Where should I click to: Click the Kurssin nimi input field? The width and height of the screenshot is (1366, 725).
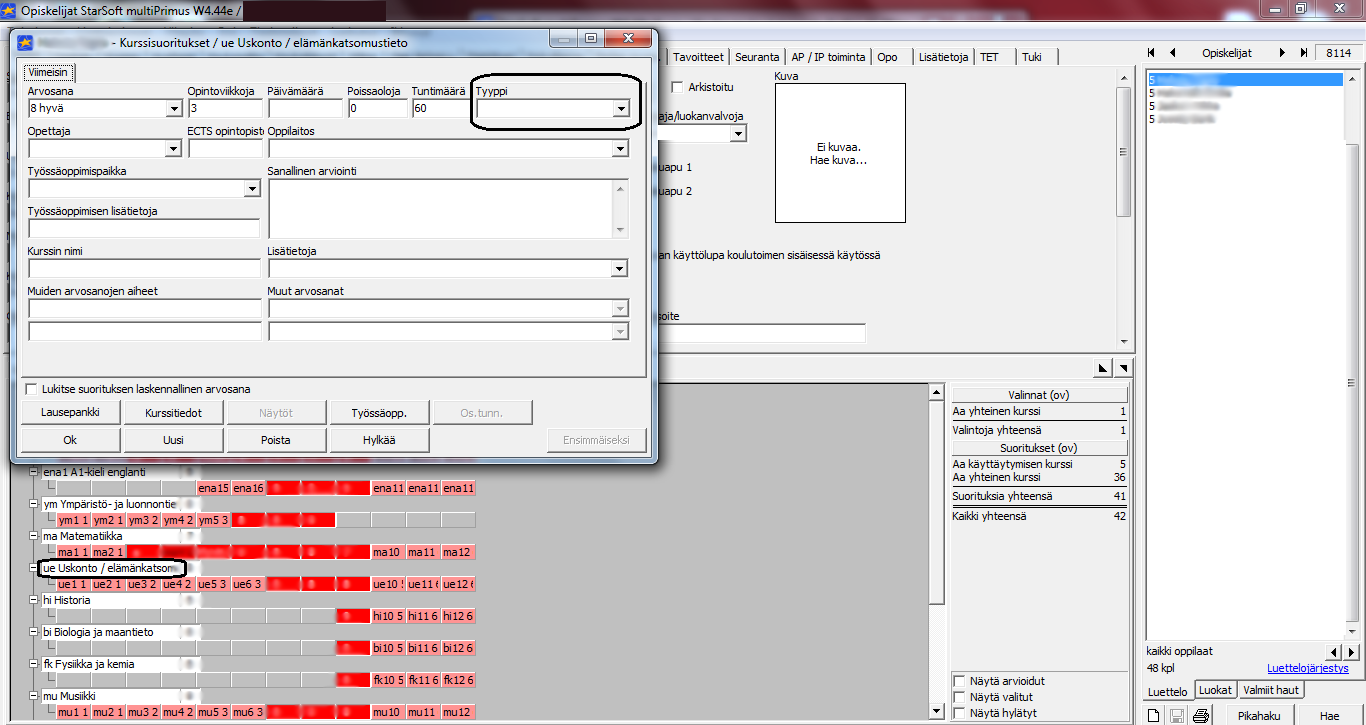(144, 268)
